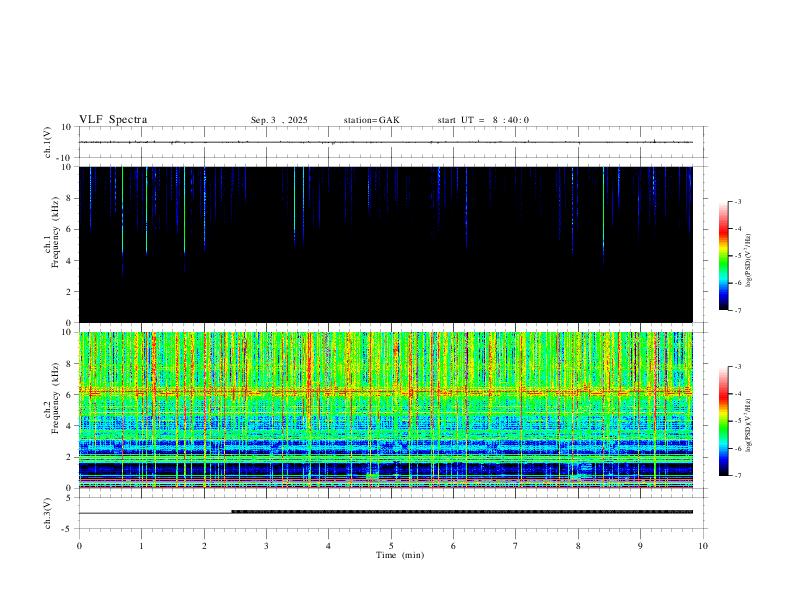Click the red 6 kHz band in ch.2
Image resolution: width=792 pixels, height=612 pixels.
[386, 391]
